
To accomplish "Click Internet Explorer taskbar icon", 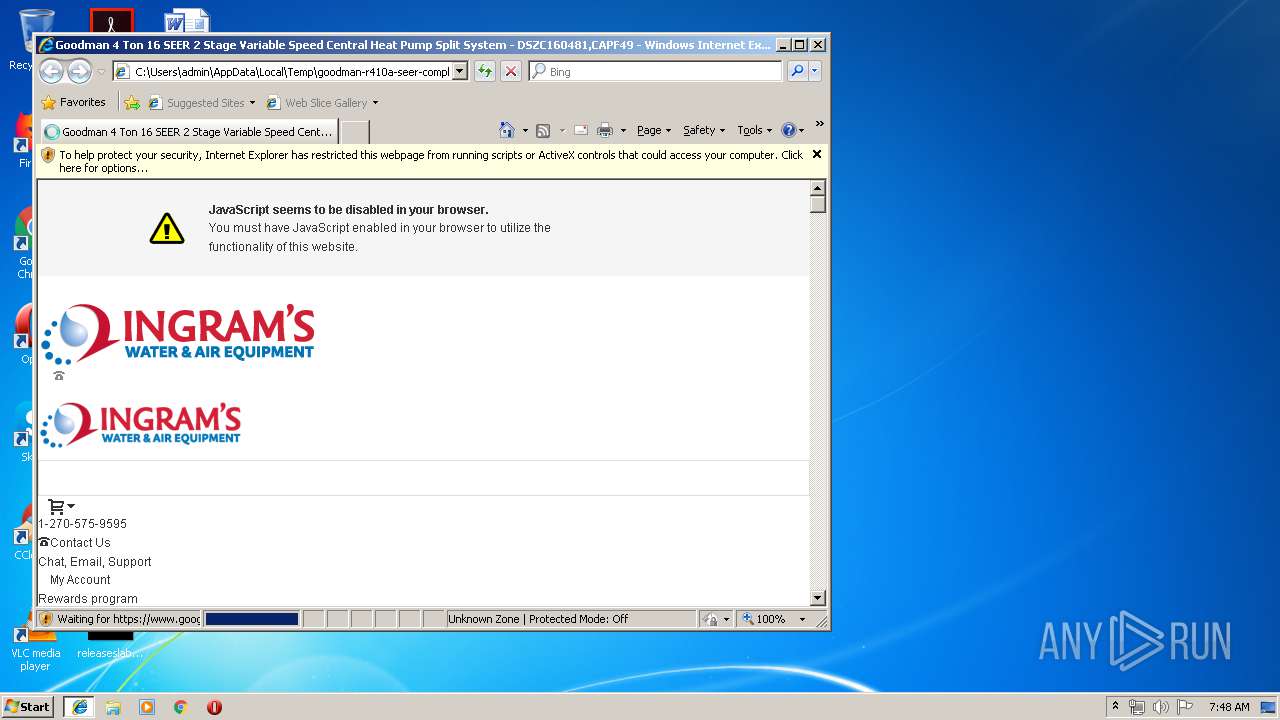I will click(x=80, y=706).
